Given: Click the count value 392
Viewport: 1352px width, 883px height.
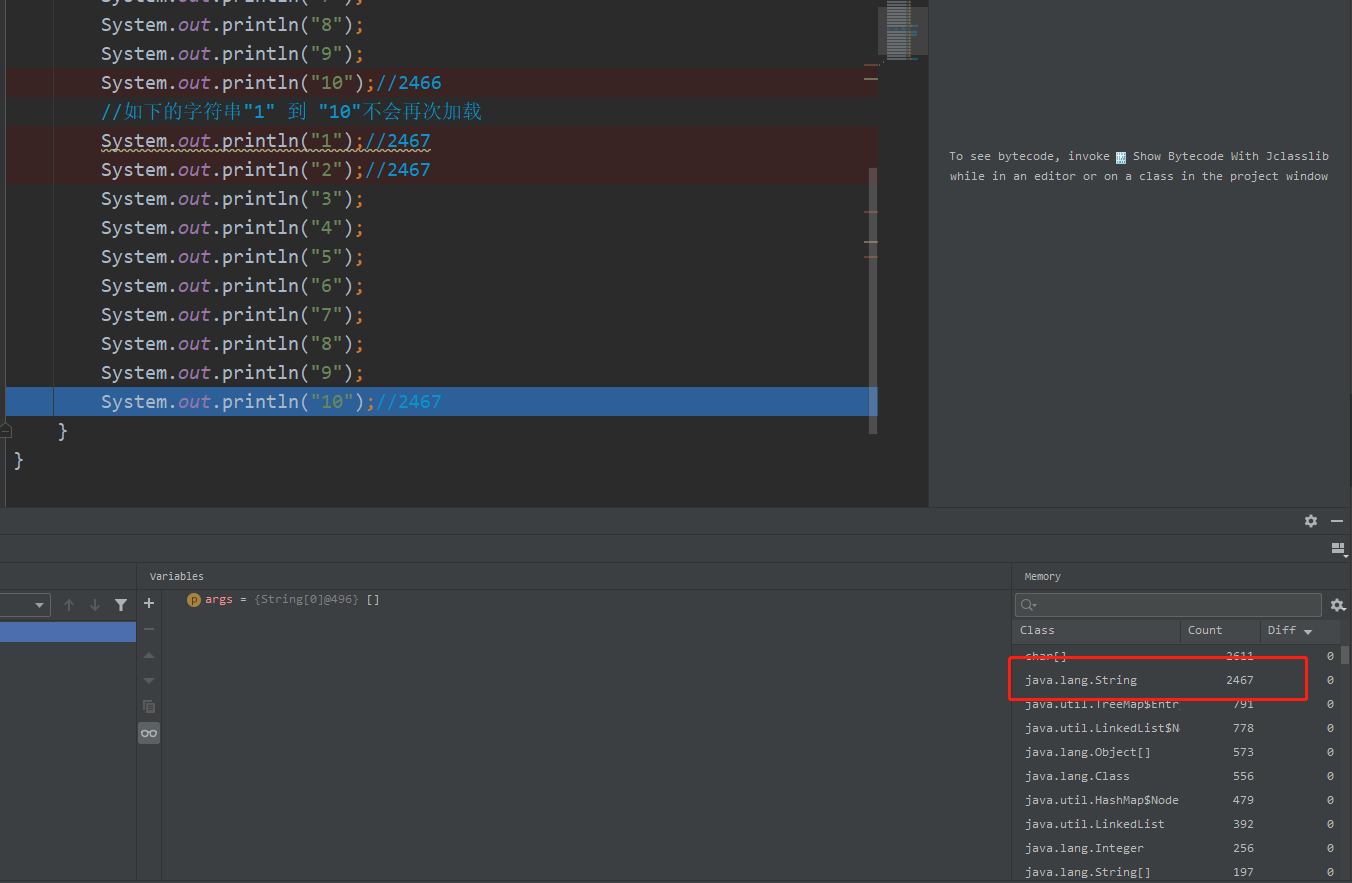Looking at the screenshot, I should 1243,824.
